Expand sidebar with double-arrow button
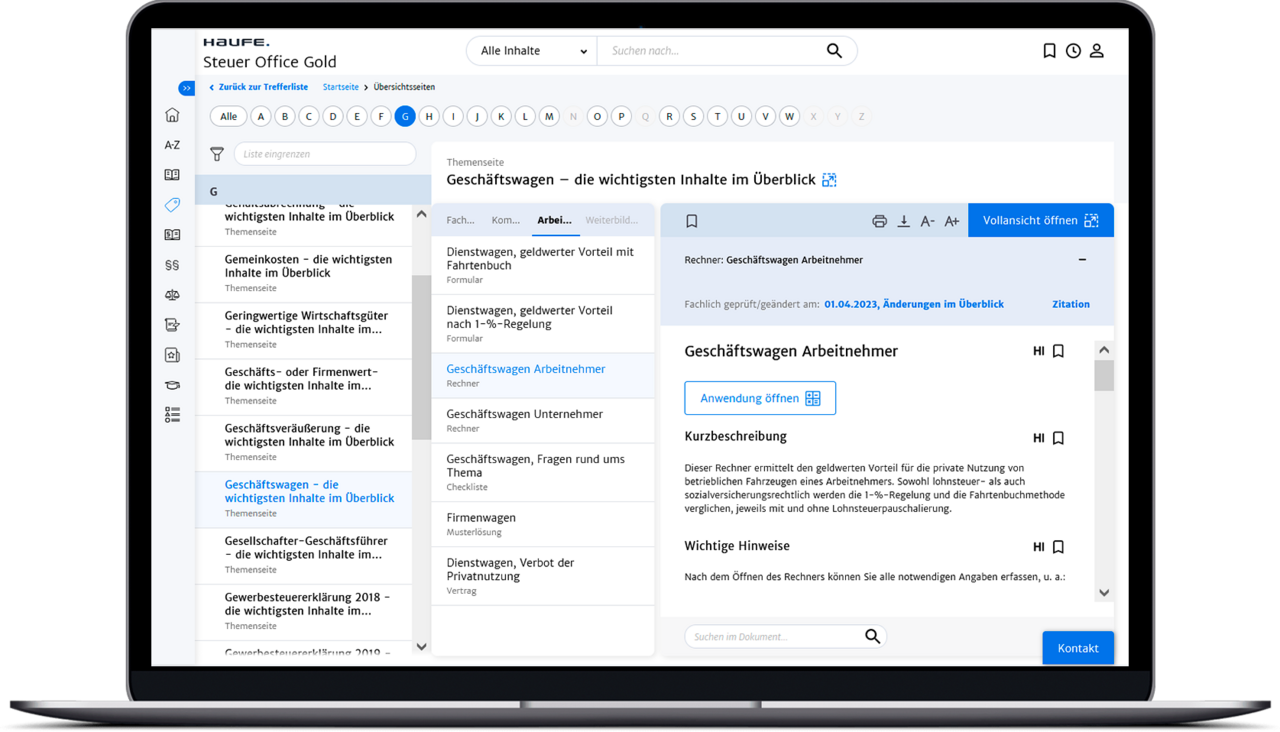 coord(187,88)
